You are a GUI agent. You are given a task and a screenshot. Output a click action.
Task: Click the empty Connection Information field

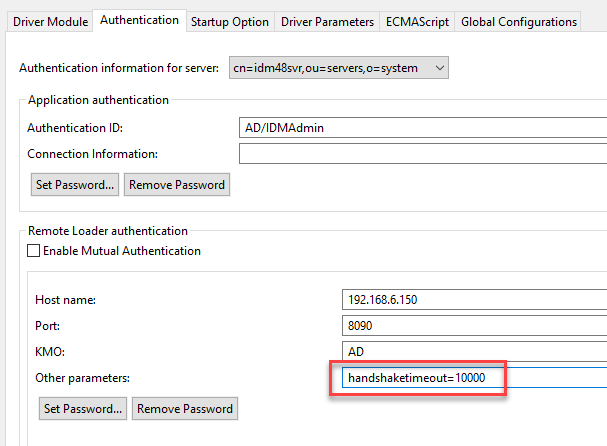click(424, 154)
